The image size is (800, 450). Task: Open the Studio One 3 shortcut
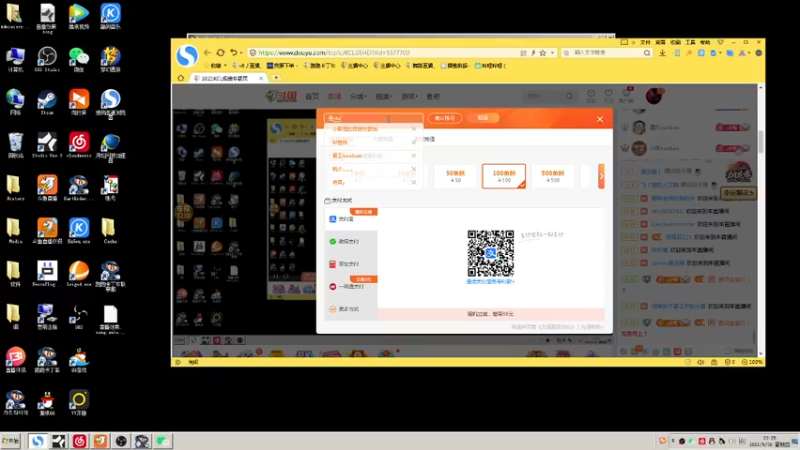[47, 145]
